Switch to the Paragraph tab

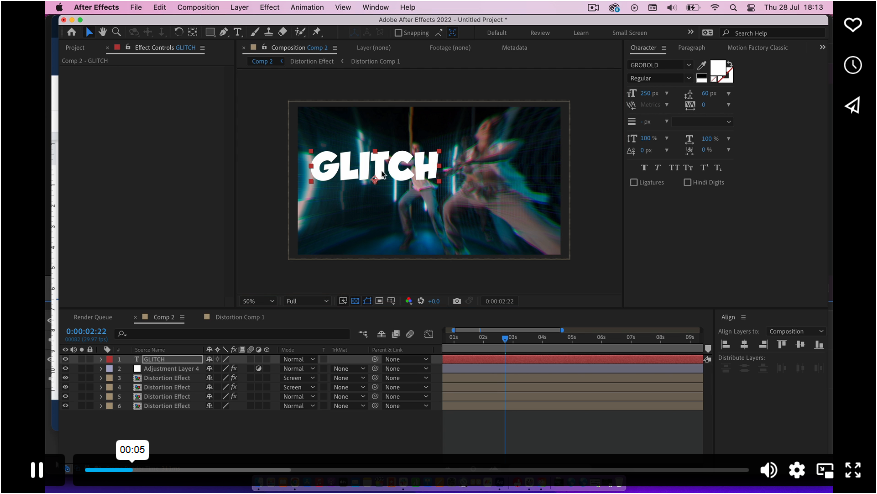tap(691, 48)
